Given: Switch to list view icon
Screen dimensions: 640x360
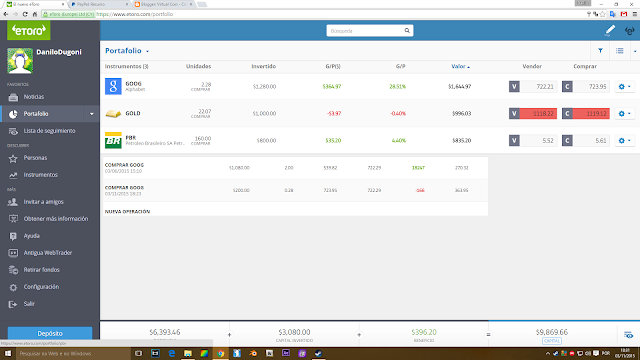Looking at the screenshot, I should pos(620,51).
